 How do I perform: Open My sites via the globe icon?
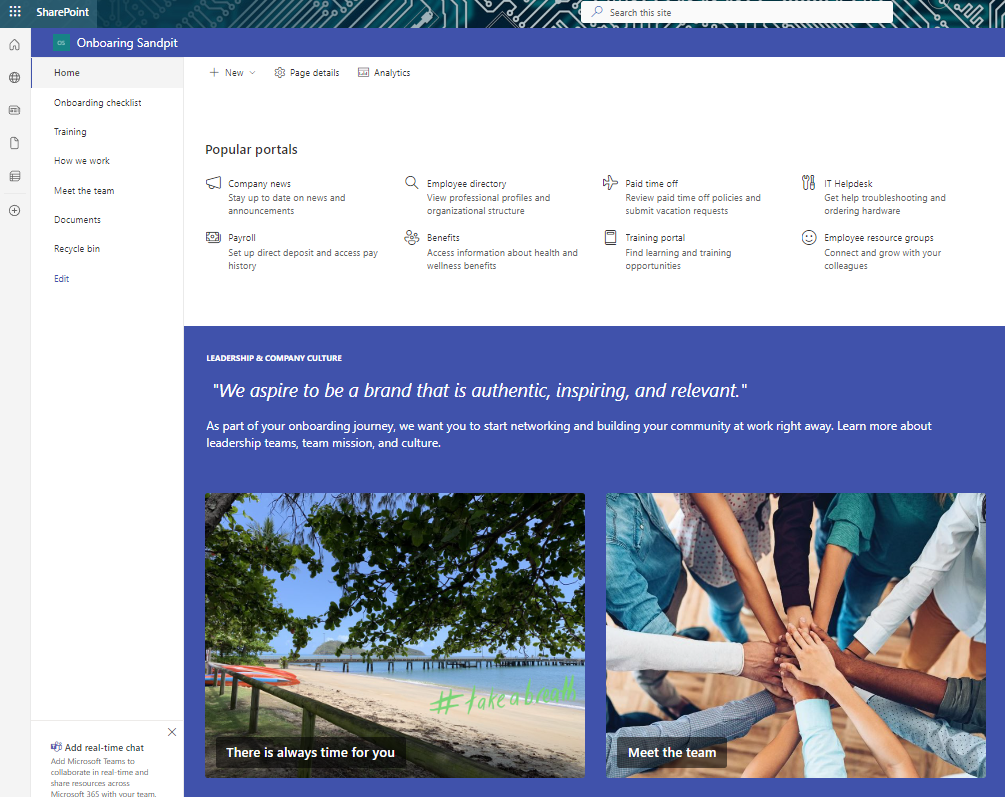pos(14,76)
